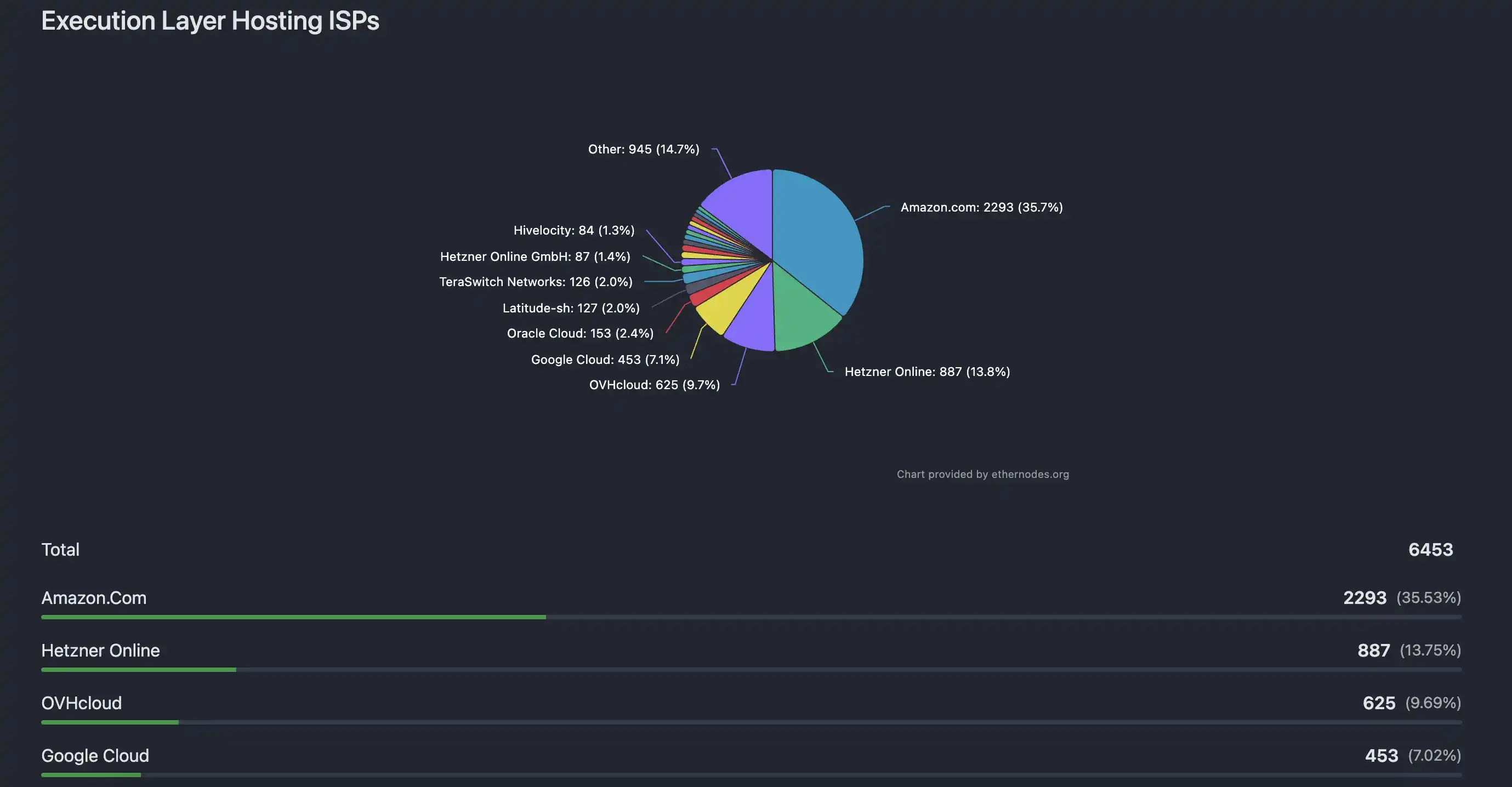The height and width of the screenshot is (787, 1512).
Task: Click the 'Execution Layer Hosting ISPs' heading
Action: point(210,21)
